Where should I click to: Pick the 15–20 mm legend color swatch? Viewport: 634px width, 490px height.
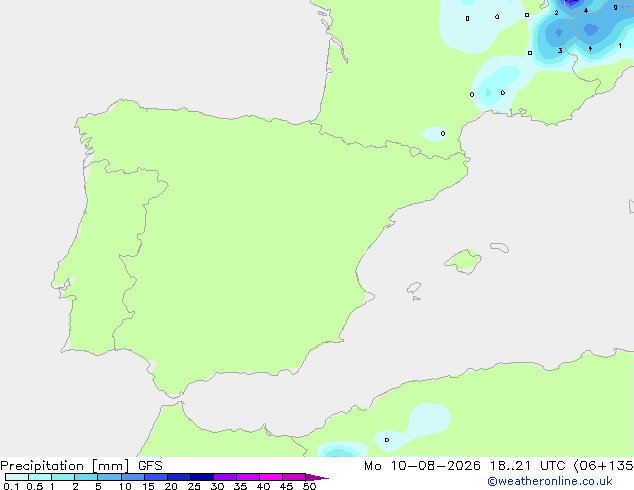coord(156,477)
